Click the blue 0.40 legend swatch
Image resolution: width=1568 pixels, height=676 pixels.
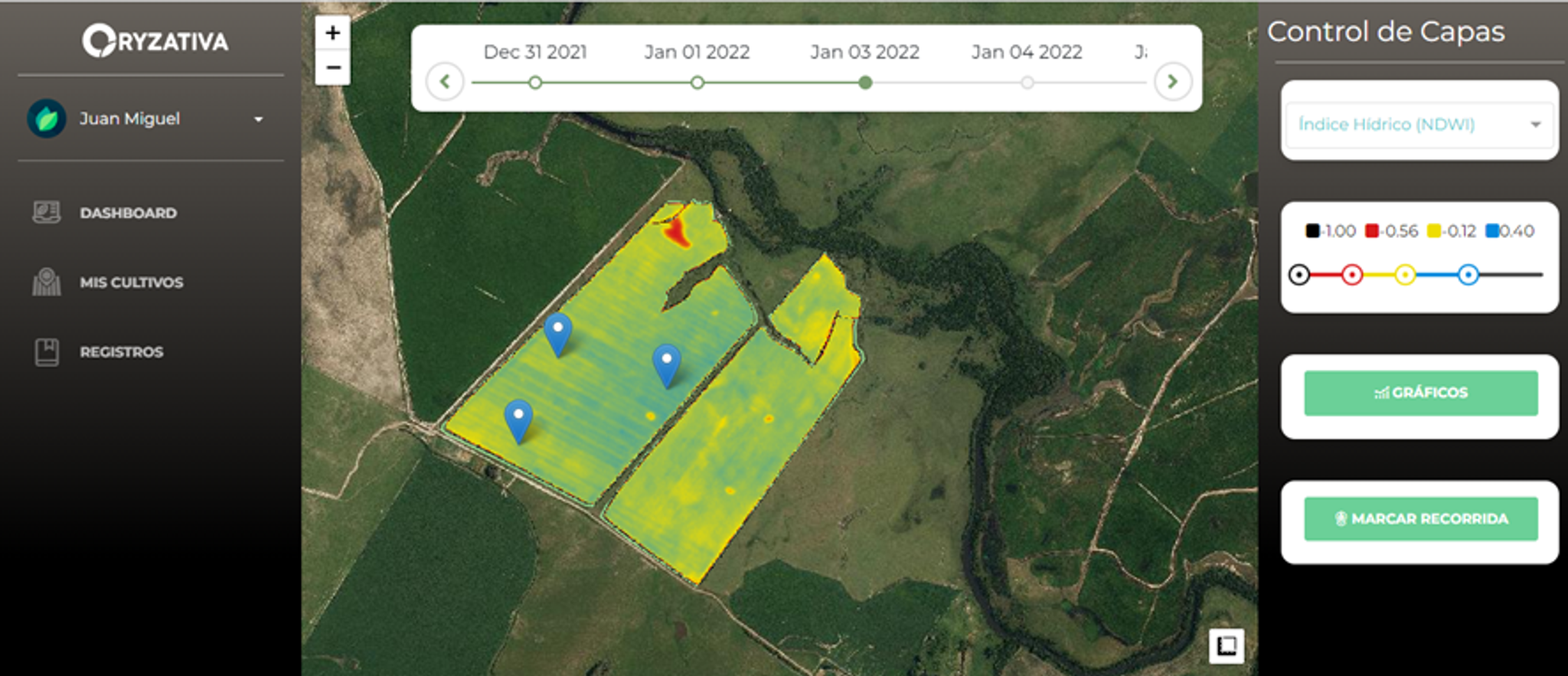point(1492,230)
